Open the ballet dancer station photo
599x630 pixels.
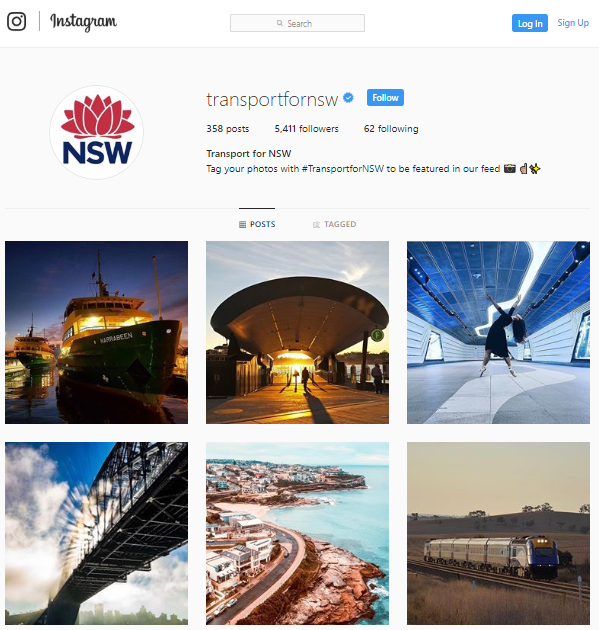[x=498, y=332]
